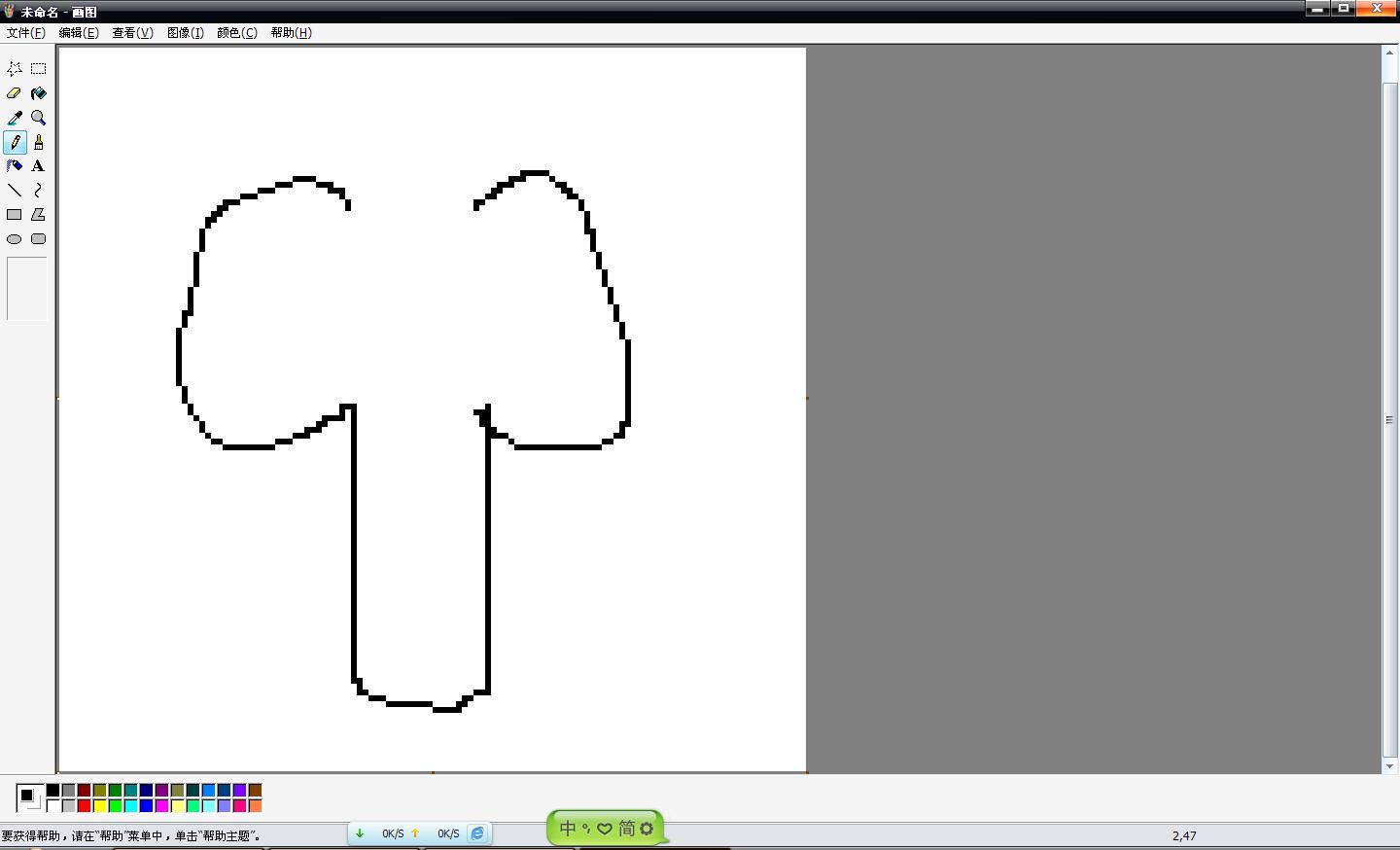
Task: Open the 颜色(C) menu
Action: pos(237,32)
